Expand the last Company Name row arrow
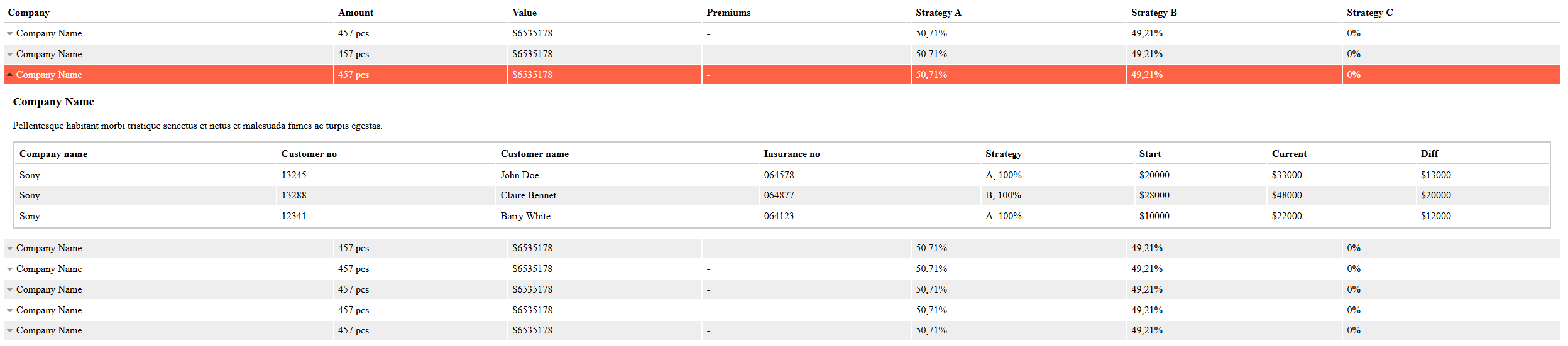Viewport: 1568px width, 346px height. point(10,331)
